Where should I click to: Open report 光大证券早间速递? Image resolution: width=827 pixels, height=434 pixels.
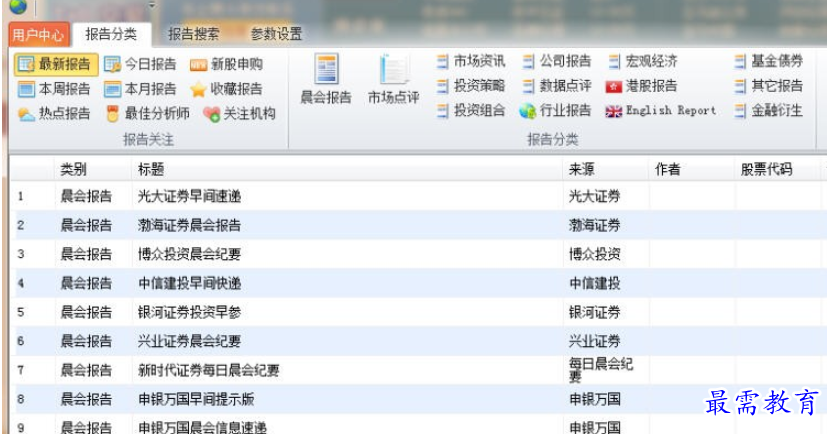(x=189, y=196)
